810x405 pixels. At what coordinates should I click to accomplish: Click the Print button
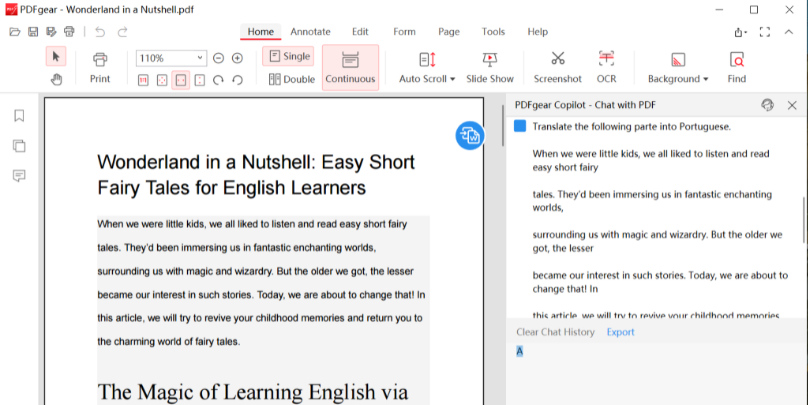(x=100, y=67)
